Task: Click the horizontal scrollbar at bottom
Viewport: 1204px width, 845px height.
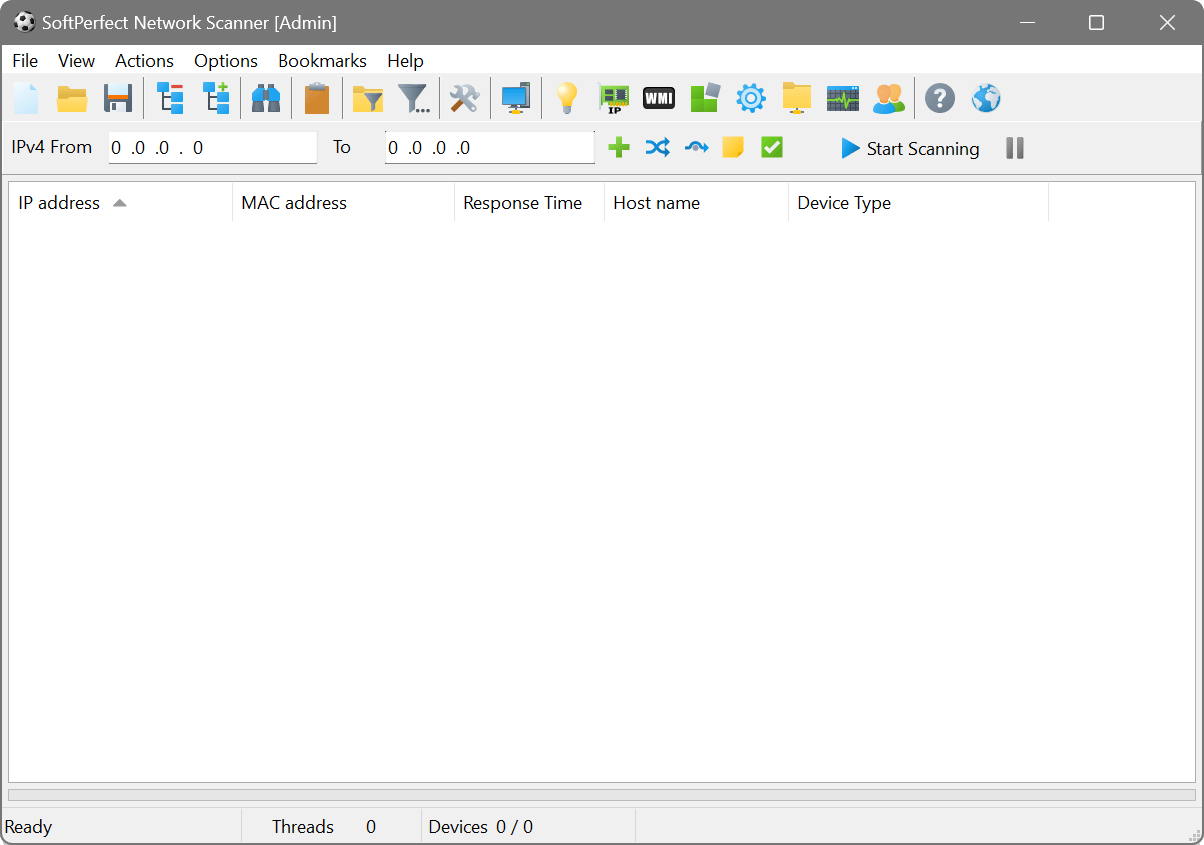Action: (x=602, y=795)
